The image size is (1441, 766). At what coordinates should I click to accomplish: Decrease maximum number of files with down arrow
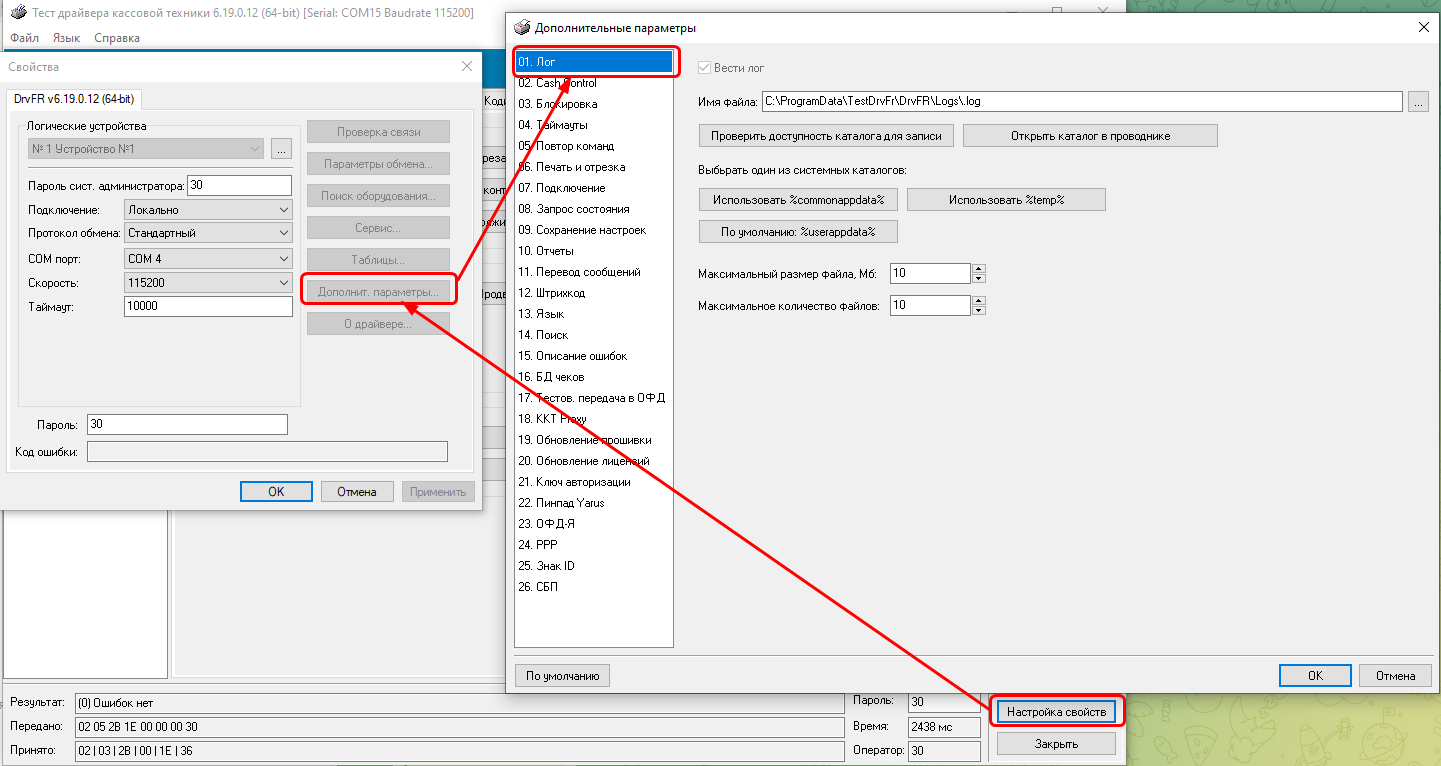point(979,310)
